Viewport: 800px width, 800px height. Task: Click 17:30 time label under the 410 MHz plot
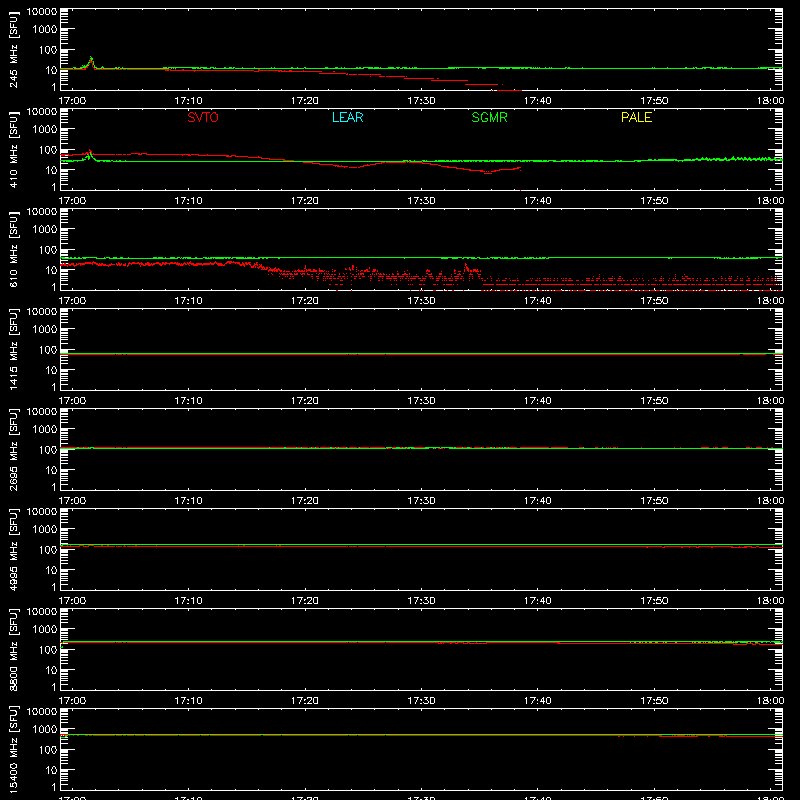421,201
